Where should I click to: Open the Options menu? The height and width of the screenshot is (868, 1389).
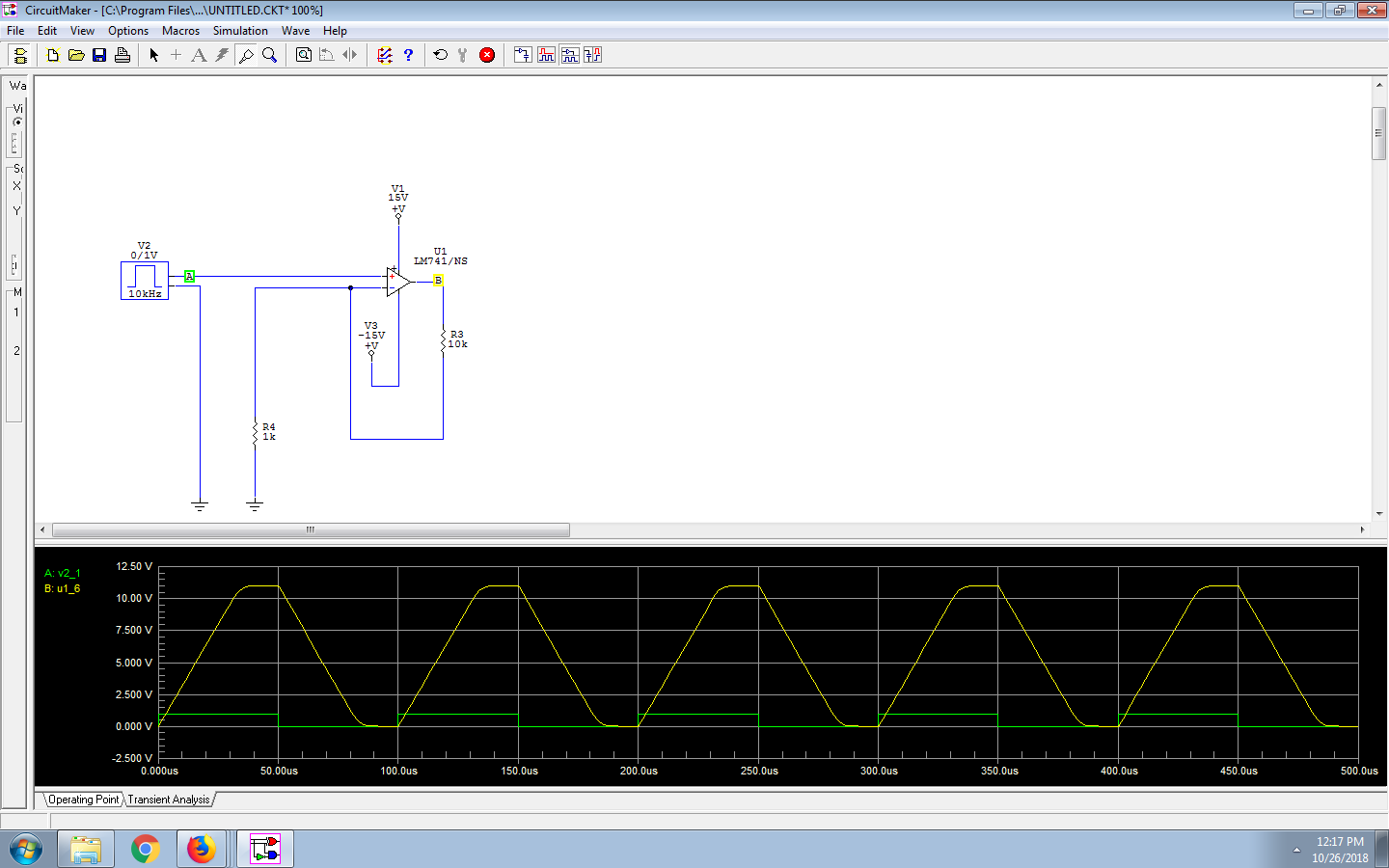[x=128, y=31]
